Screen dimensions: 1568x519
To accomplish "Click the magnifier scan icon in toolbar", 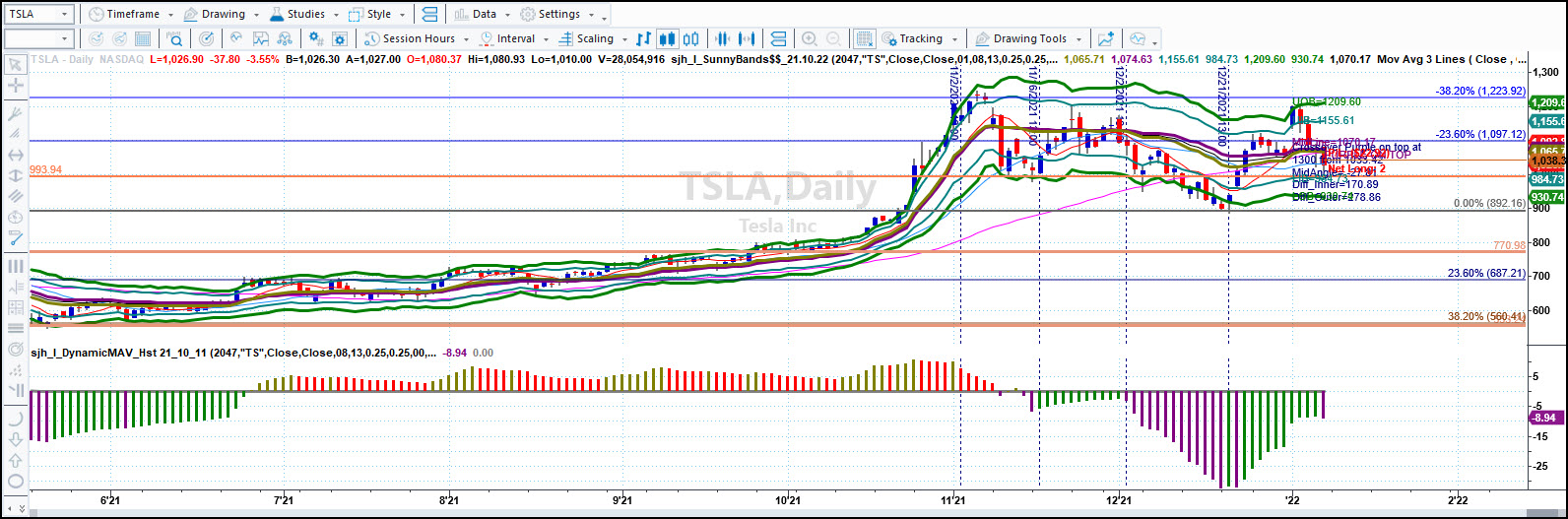I will [174, 38].
